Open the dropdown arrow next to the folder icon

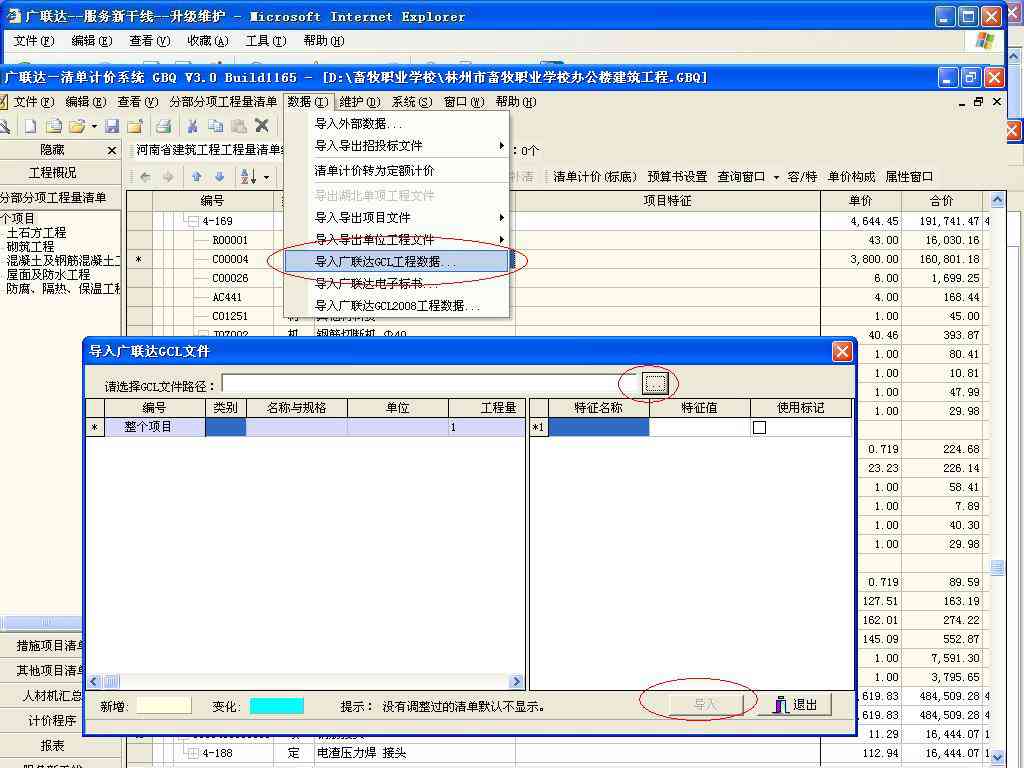click(94, 126)
